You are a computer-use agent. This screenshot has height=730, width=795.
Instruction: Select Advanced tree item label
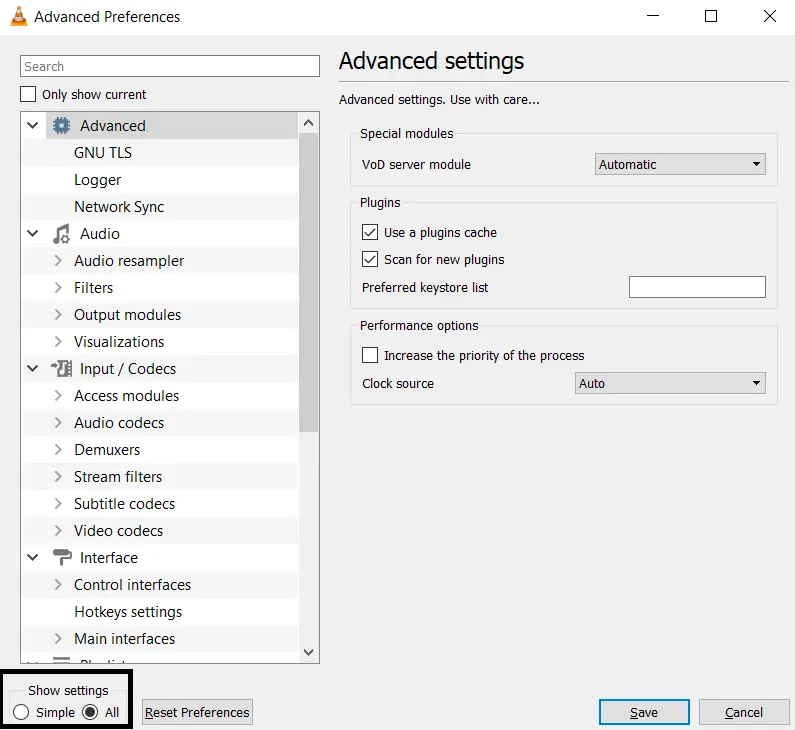[x=113, y=126]
